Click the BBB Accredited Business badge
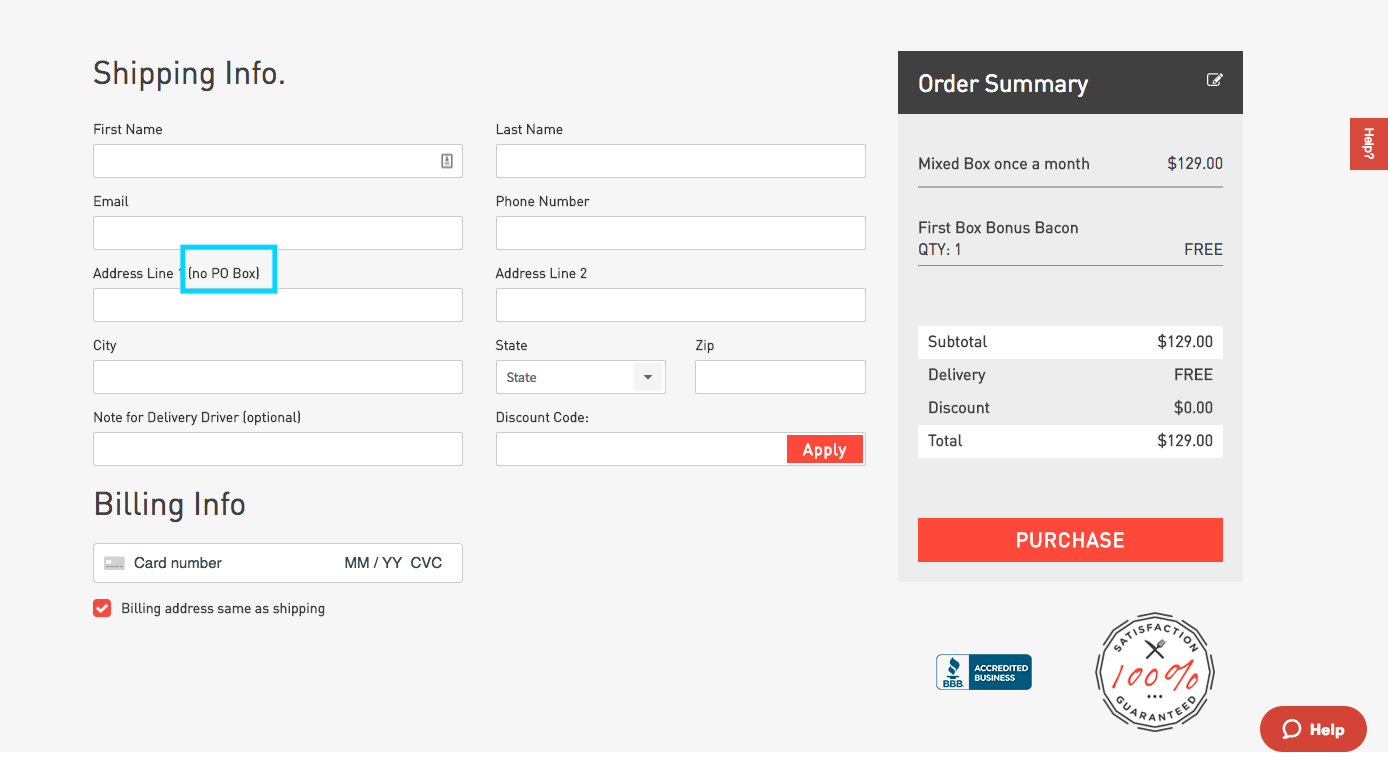This screenshot has height=762, width=1388. 983,672
